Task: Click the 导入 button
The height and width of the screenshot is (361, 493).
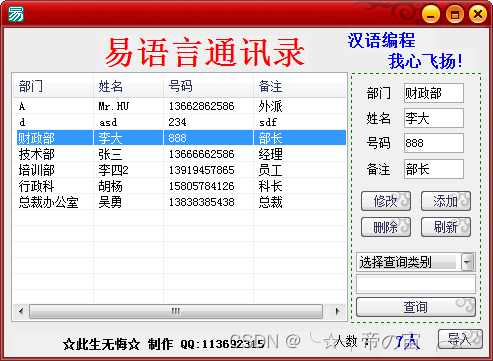Action: (x=460, y=339)
